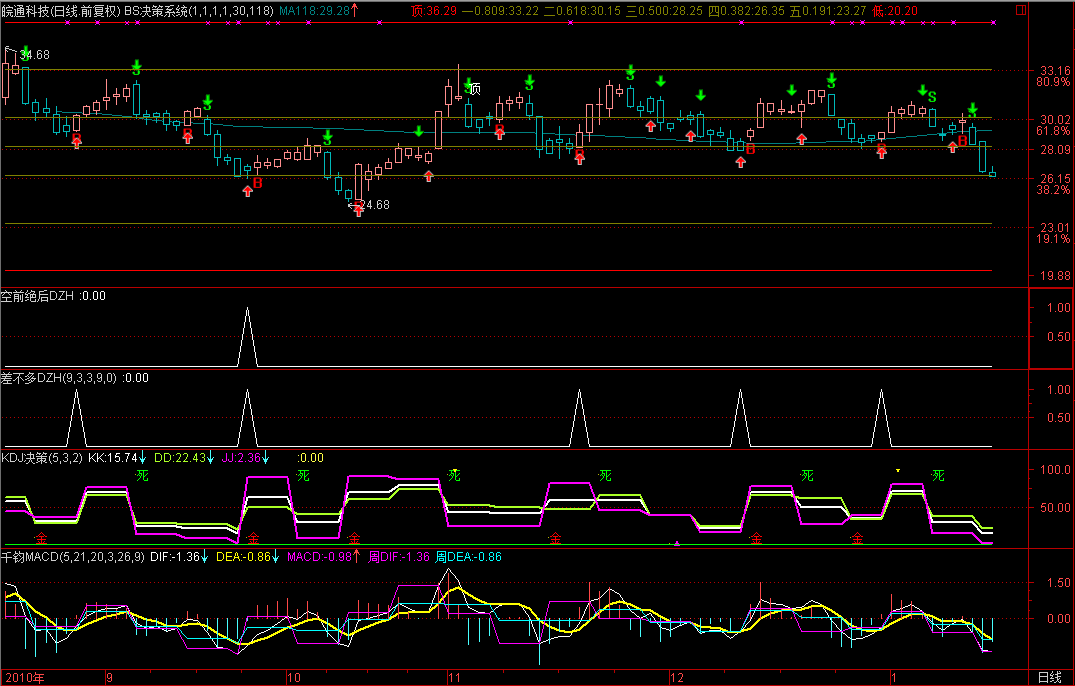The height and width of the screenshot is (686, 1075).
Task: Click the 低:20.20 header value
Action: coord(895,11)
